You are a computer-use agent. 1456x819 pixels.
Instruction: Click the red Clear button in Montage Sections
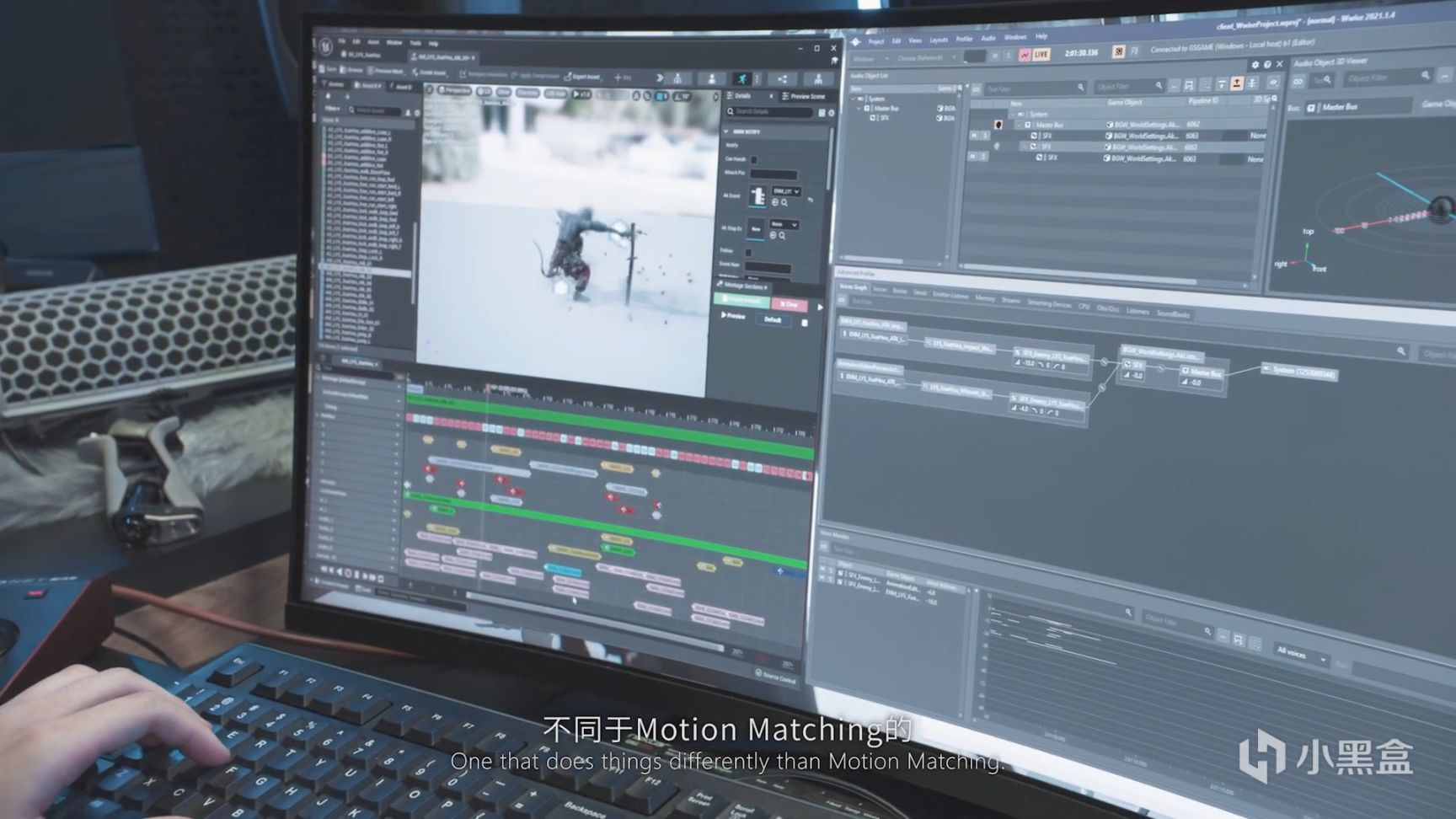[789, 305]
